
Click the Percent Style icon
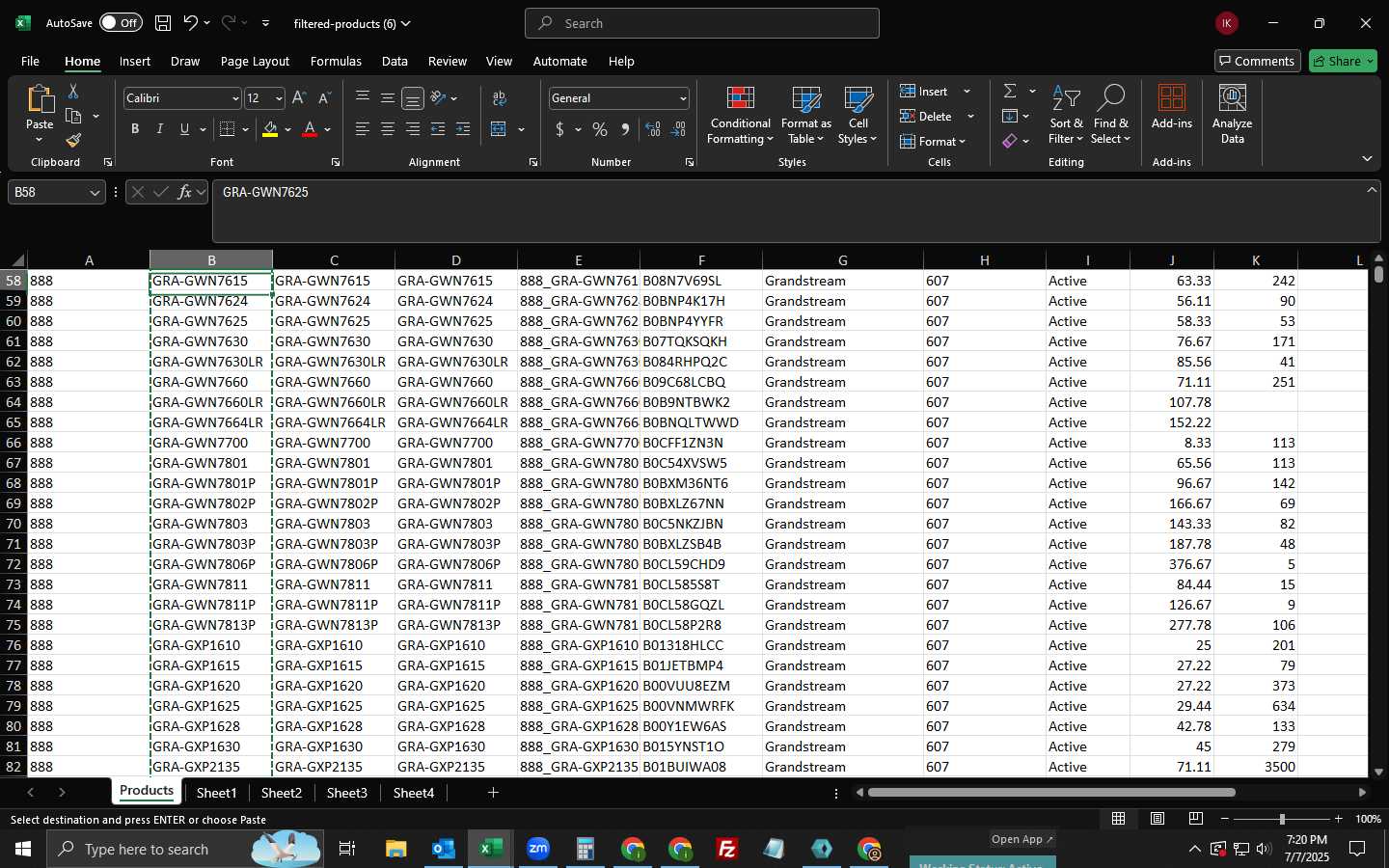point(600,129)
